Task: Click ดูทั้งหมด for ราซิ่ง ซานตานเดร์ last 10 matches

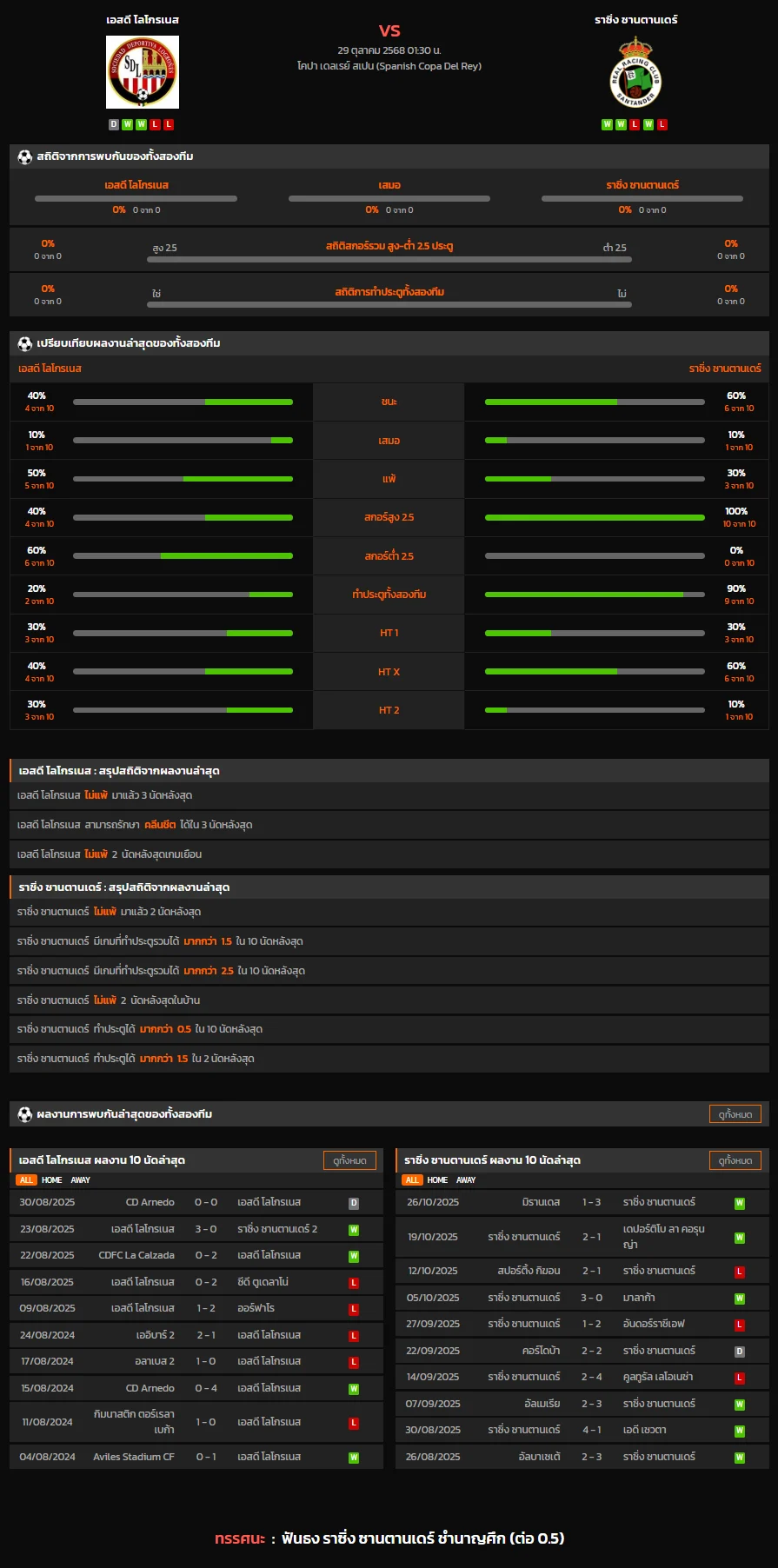Action: point(735,1160)
